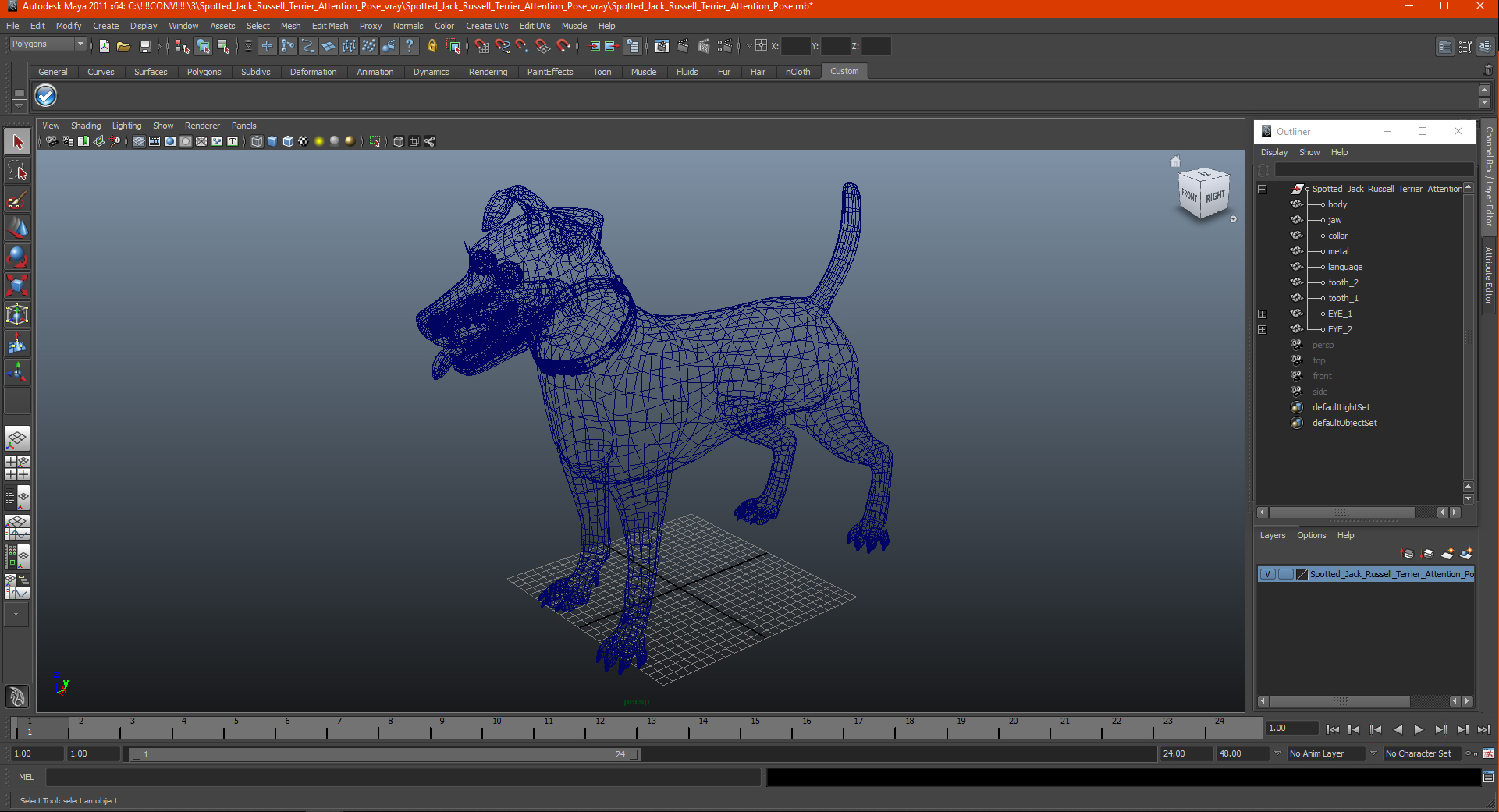Enable snap to curves magnet
The image size is (1499, 812).
coord(503,46)
